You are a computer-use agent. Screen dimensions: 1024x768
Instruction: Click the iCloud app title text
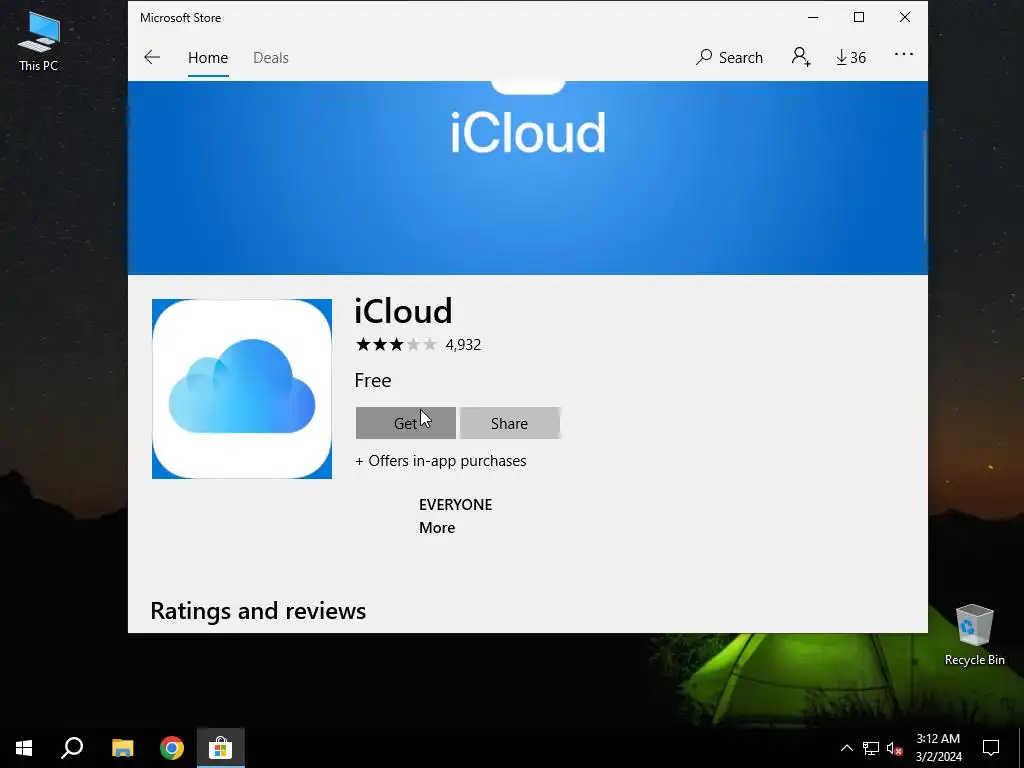(x=403, y=311)
